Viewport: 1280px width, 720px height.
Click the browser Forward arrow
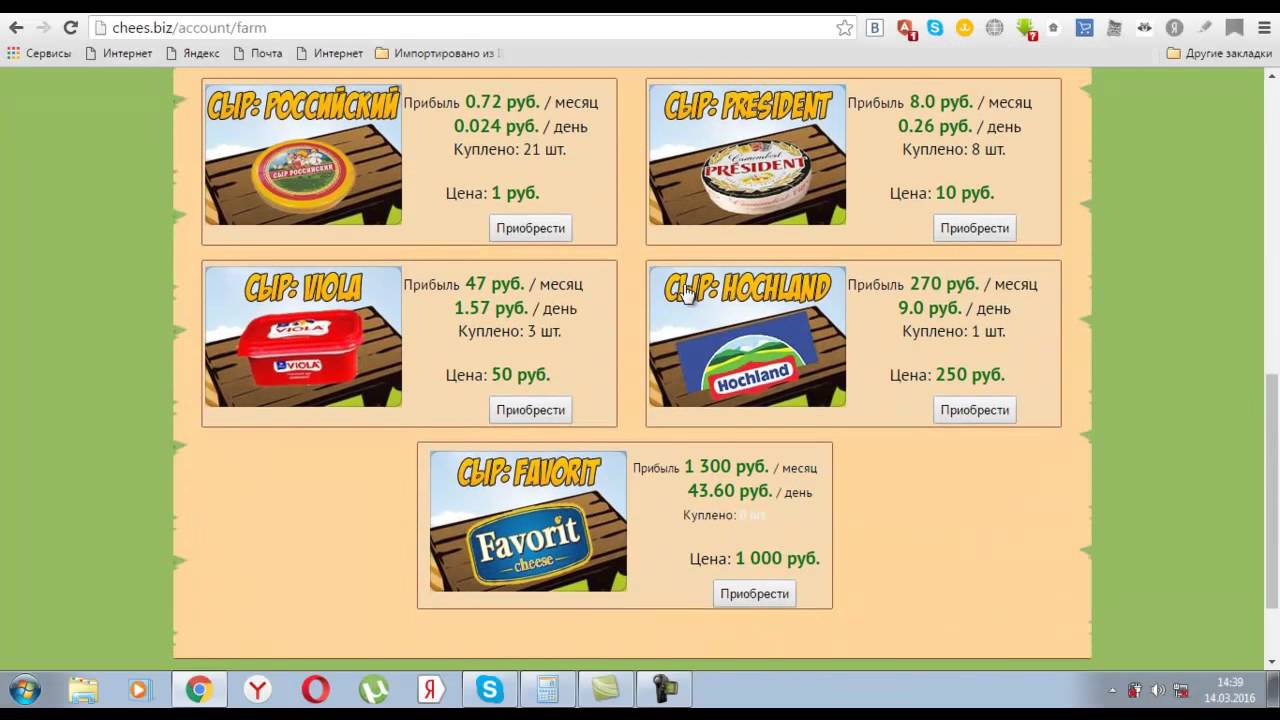[x=43, y=28]
